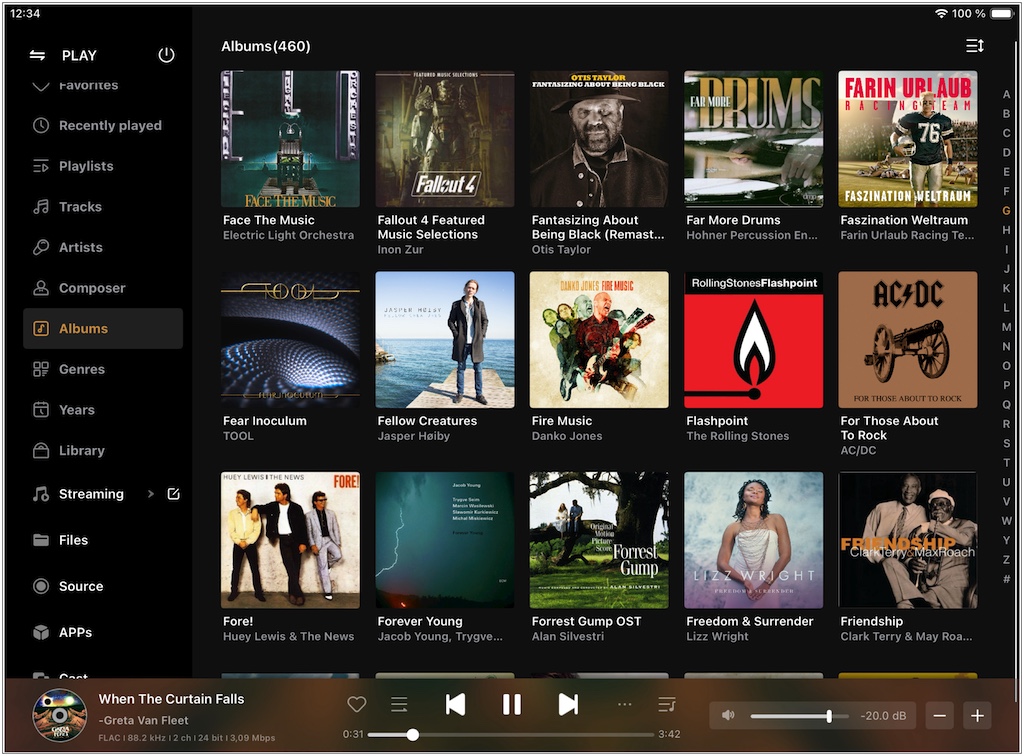Open Forrest Gump OST album cover

[x=599, y=540]
